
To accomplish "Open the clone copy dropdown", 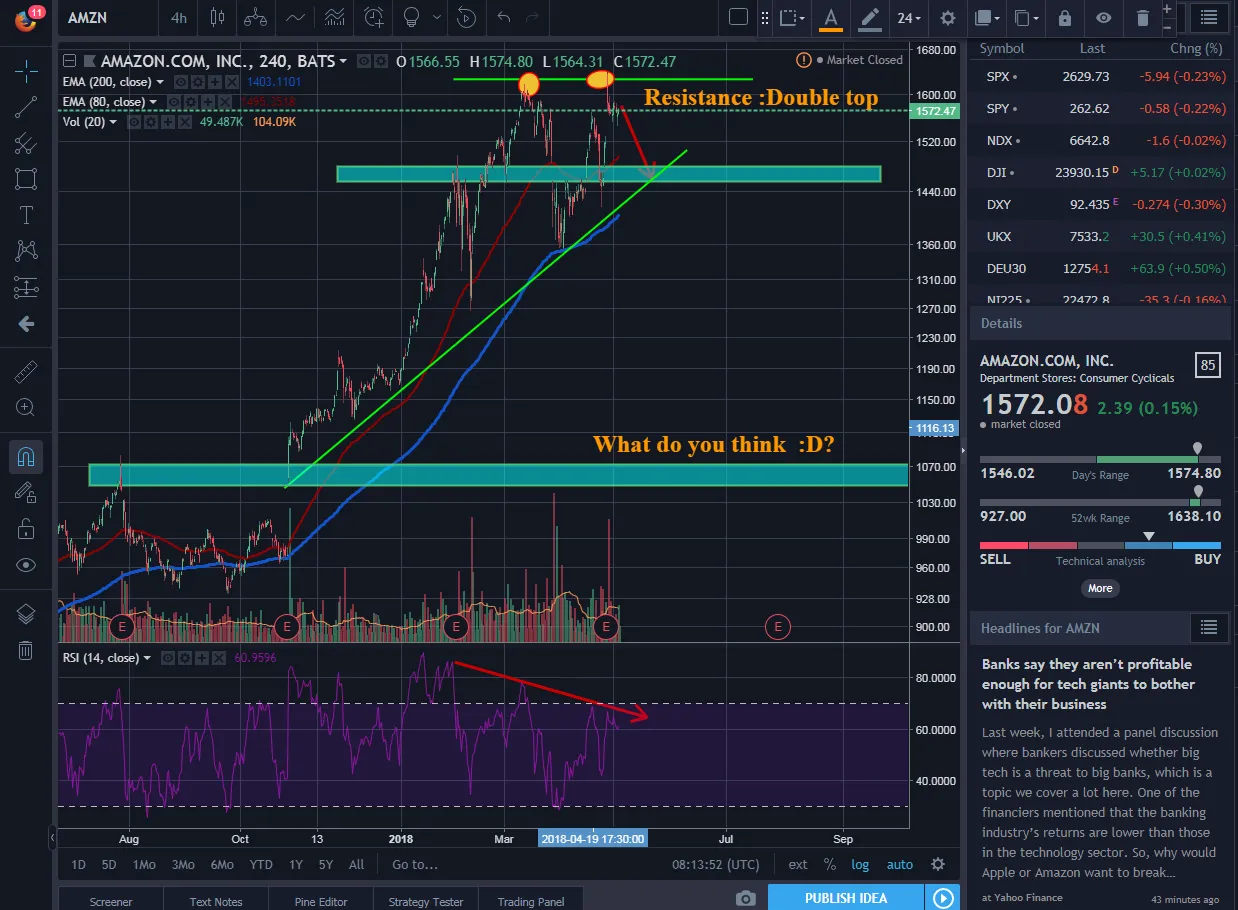I will coord(1026,17).
